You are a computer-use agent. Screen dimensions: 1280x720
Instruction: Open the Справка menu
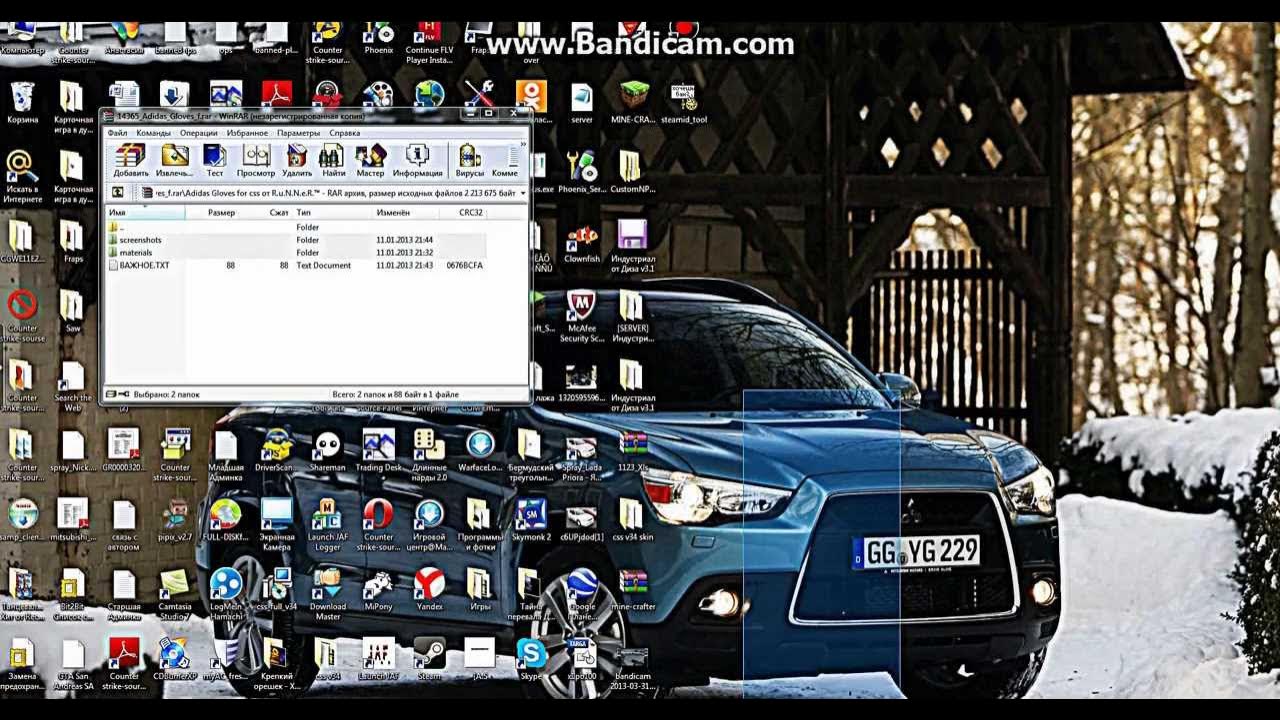coord(344,133)
